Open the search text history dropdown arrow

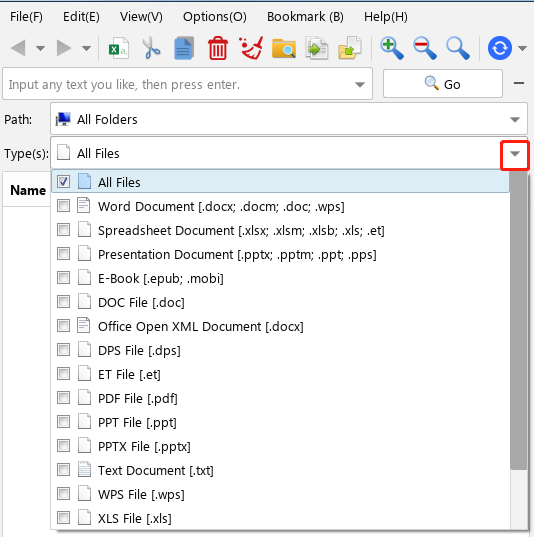(x=360, y=85)
